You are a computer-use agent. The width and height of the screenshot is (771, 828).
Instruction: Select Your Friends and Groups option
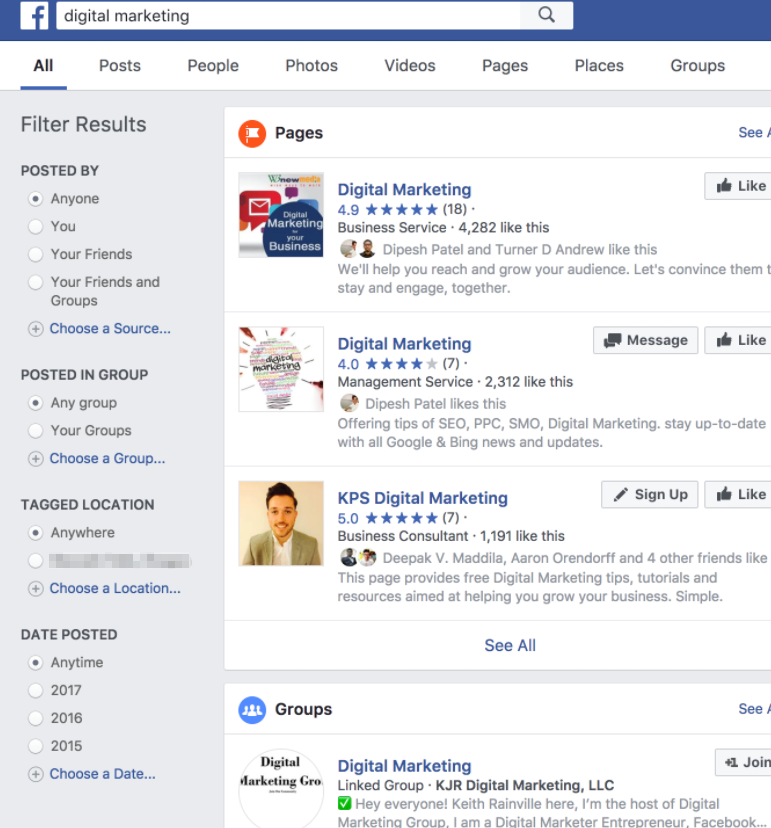coord(35,283)
